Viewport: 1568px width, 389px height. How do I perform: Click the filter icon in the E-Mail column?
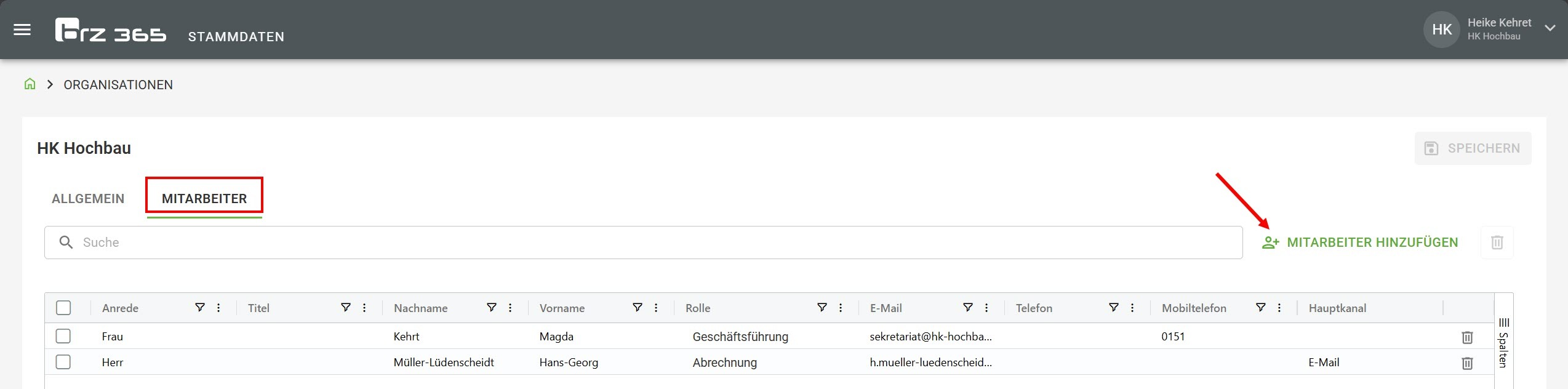point(967,308)
